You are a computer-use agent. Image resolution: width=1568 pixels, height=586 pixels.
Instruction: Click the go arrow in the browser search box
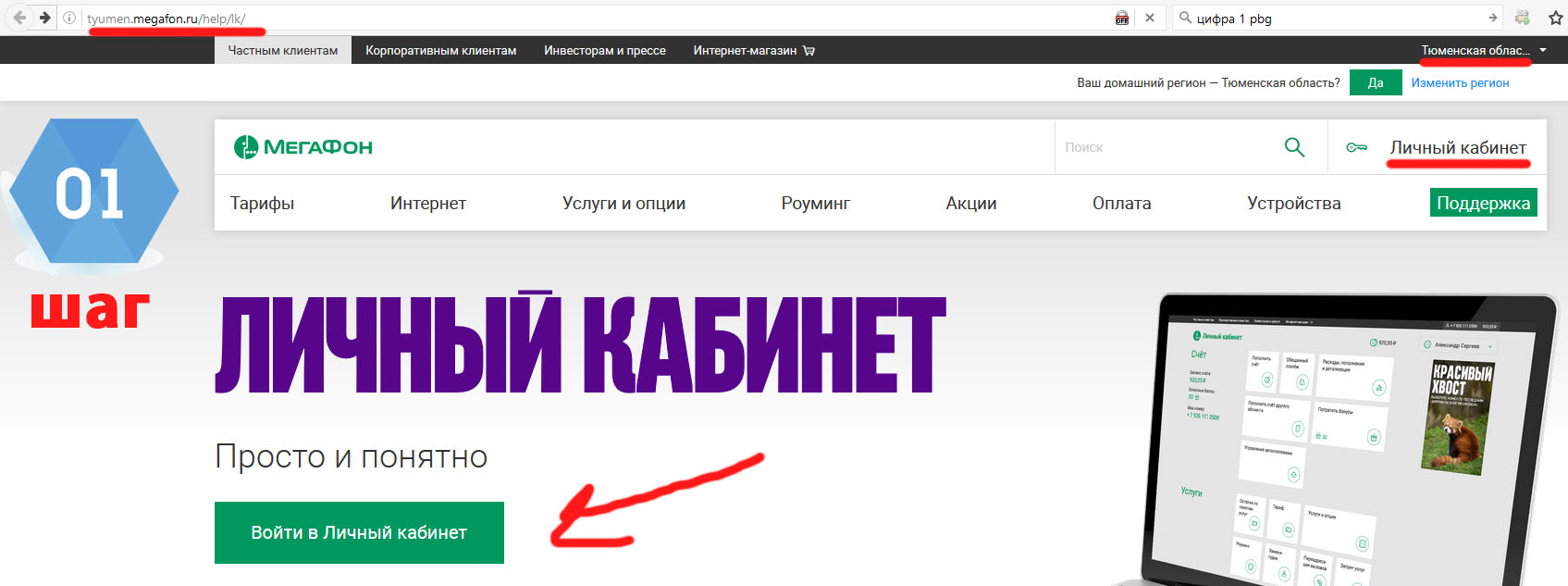(x=1493, y=18)
